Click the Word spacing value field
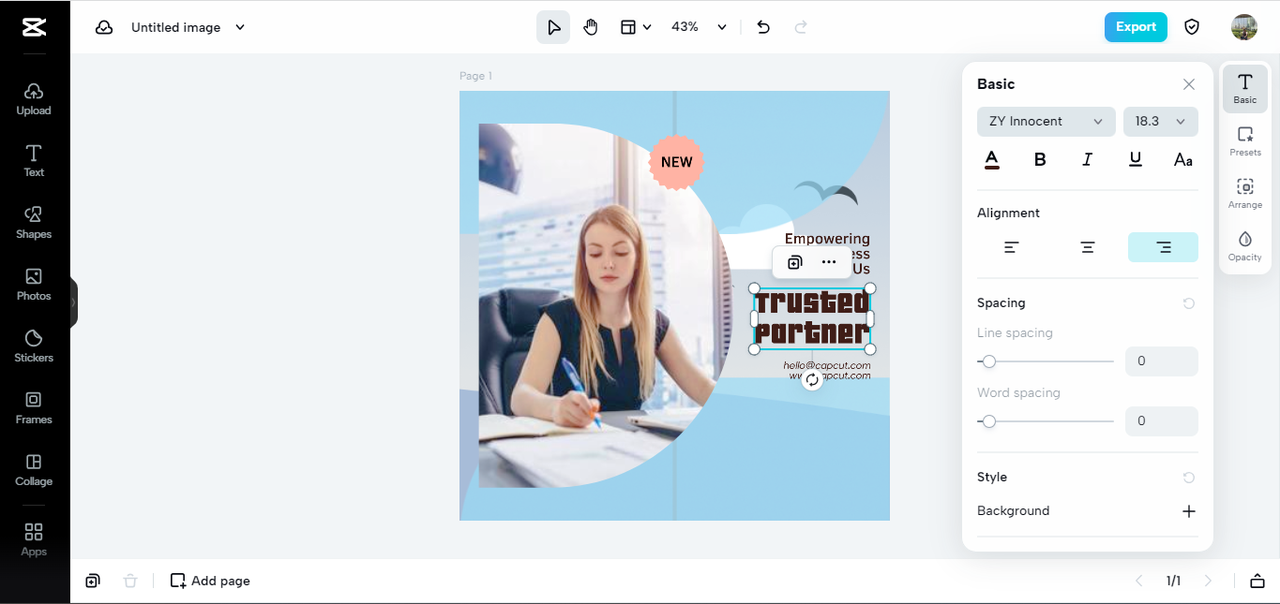Image resolution: width=1280 pixels, height=604 pixels. pyautogui.click(x=1161, y=421)
